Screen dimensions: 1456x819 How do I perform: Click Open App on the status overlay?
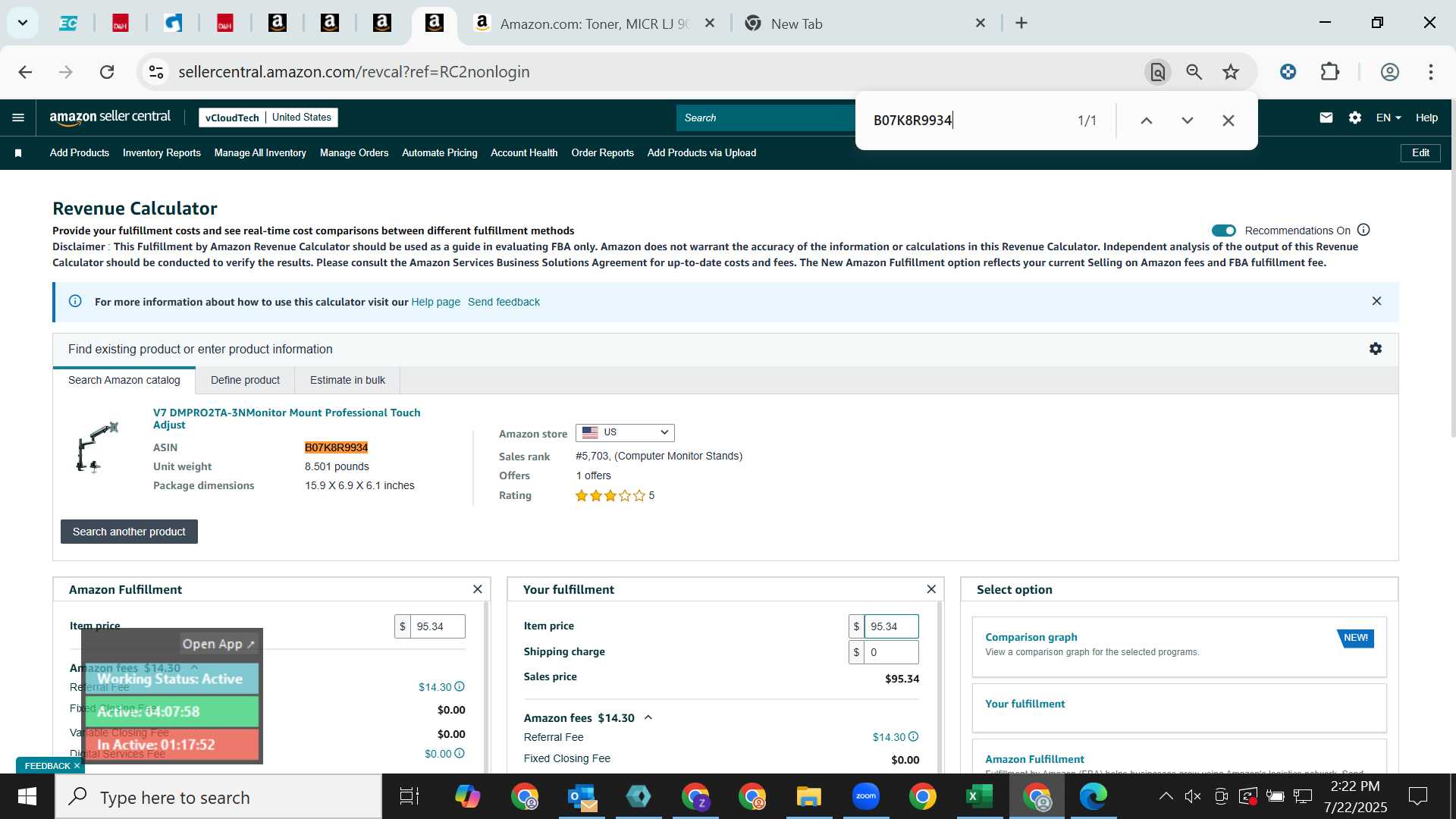pos(218,644)
